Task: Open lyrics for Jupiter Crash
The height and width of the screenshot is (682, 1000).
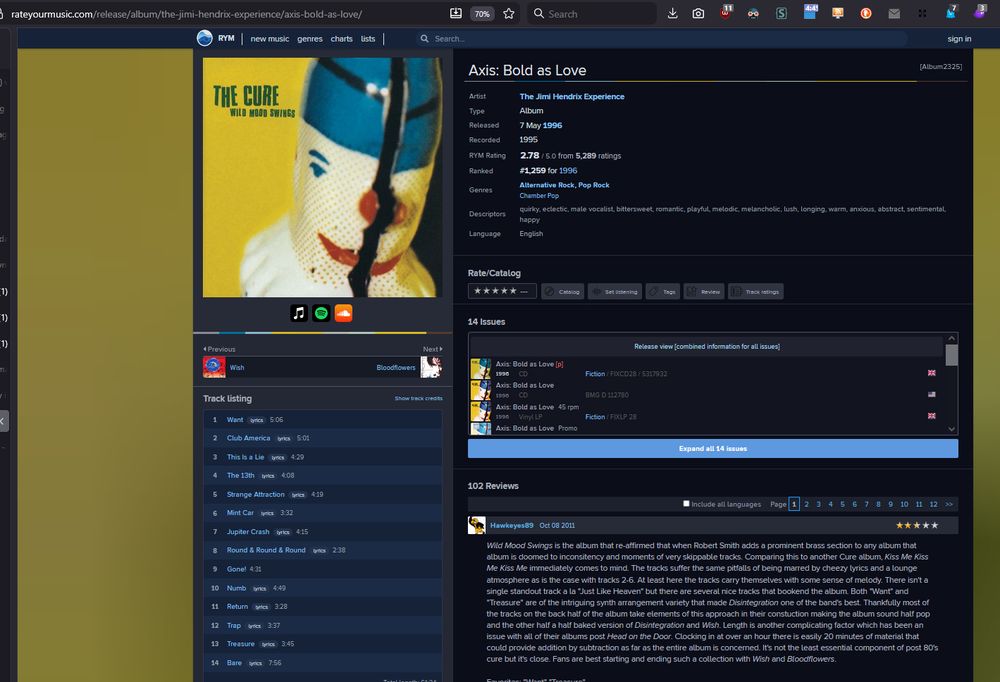Action: 283,532
